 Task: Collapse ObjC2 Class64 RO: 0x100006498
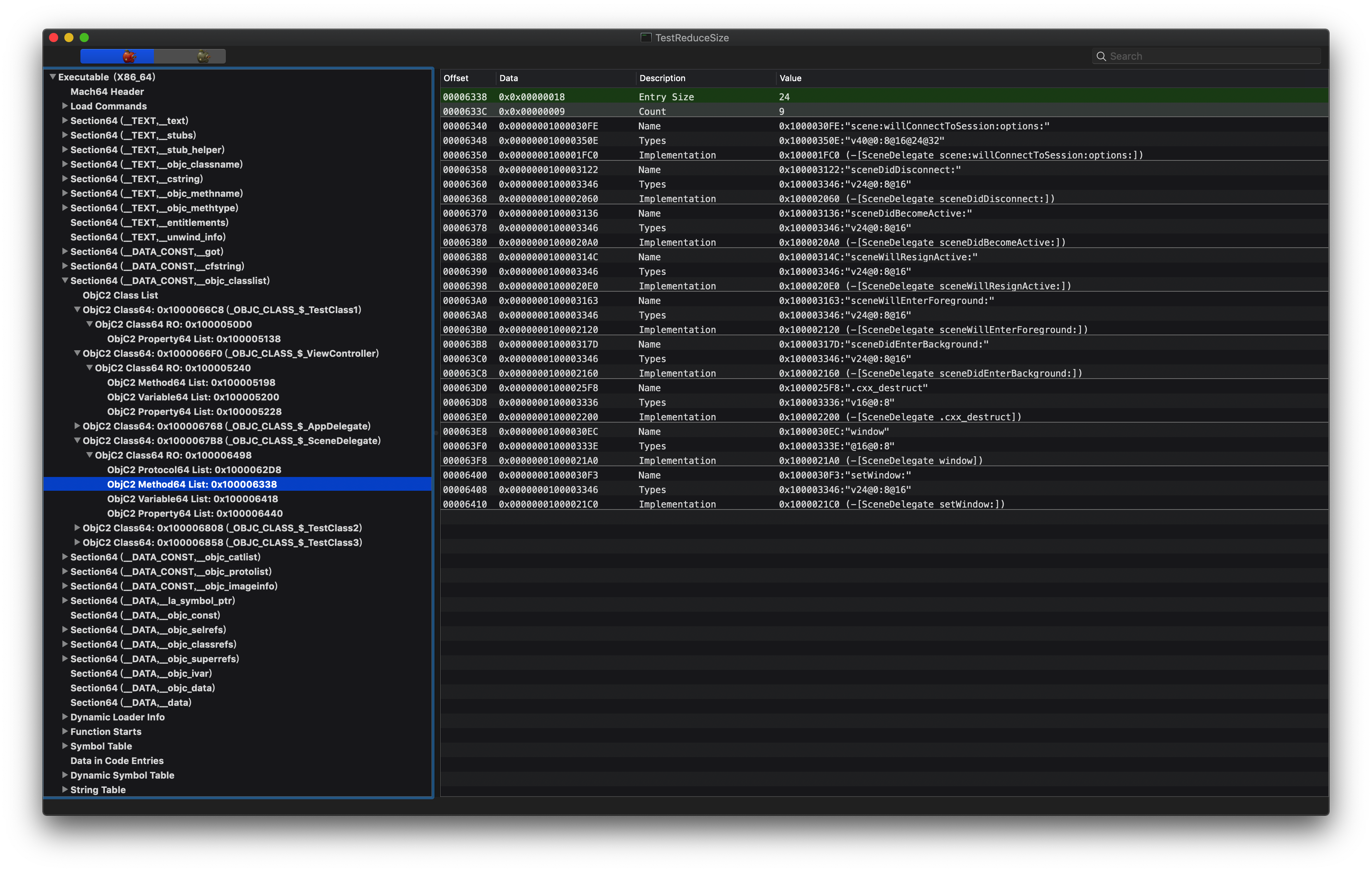pos(90,454)
